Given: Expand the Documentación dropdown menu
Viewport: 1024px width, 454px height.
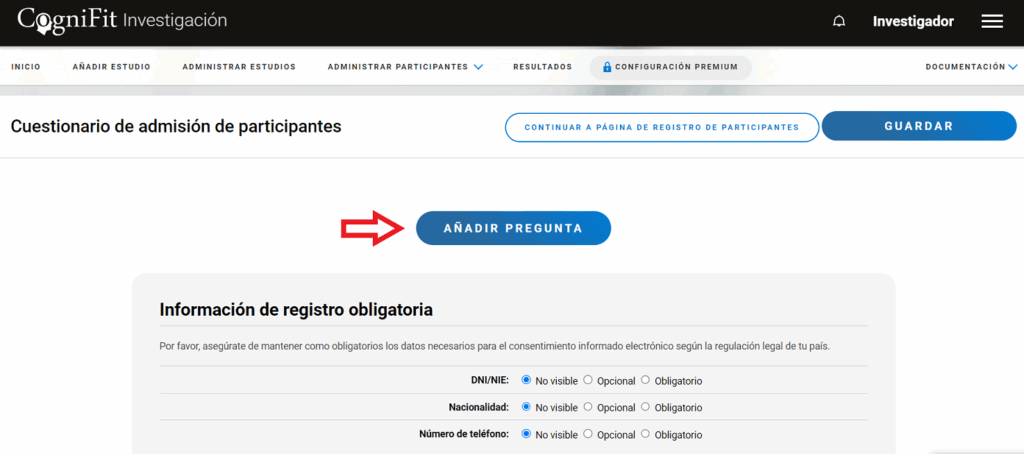Looking at the screenshot, I should [970, 67].
